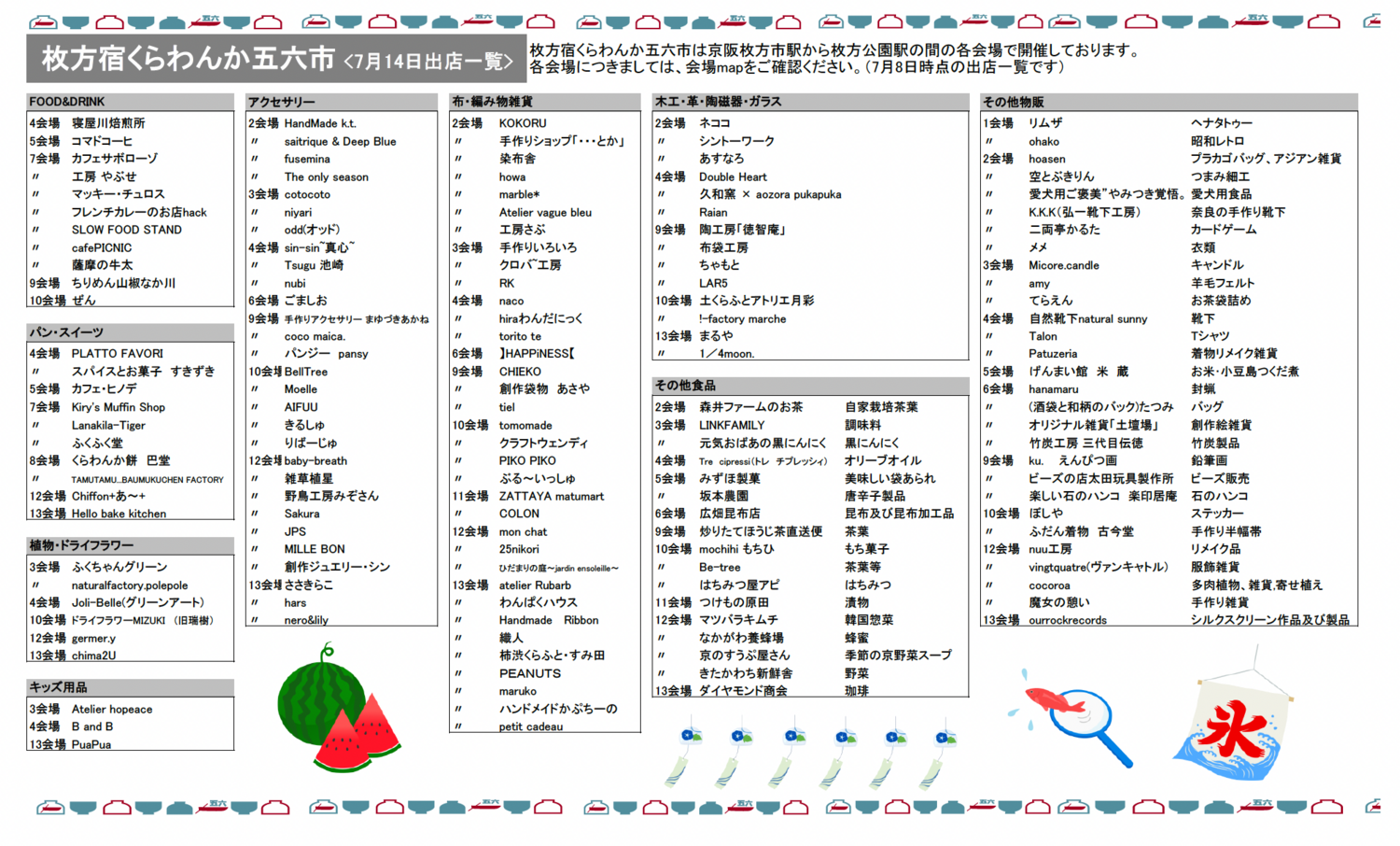Viewport: 1400px width, 846px height.
Task: Select the nero&lily entry
Action: click(306, 620)
